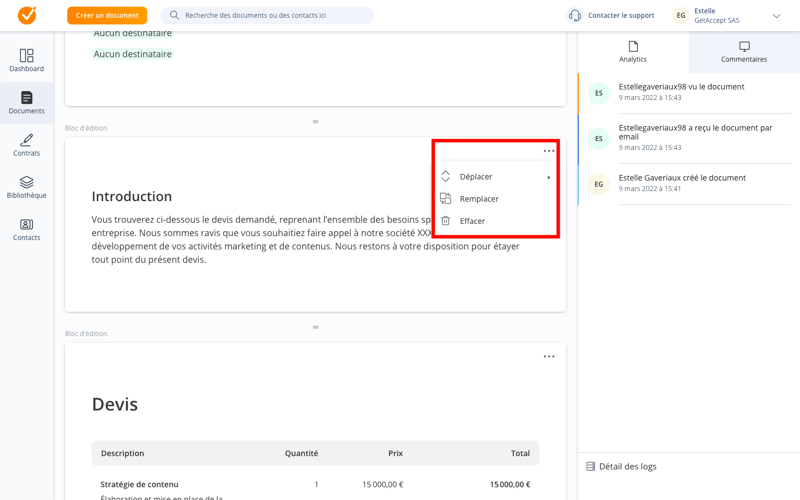The image size is (800, 500).
Task: Click the search magnifier icon
Action: point(174,15)
